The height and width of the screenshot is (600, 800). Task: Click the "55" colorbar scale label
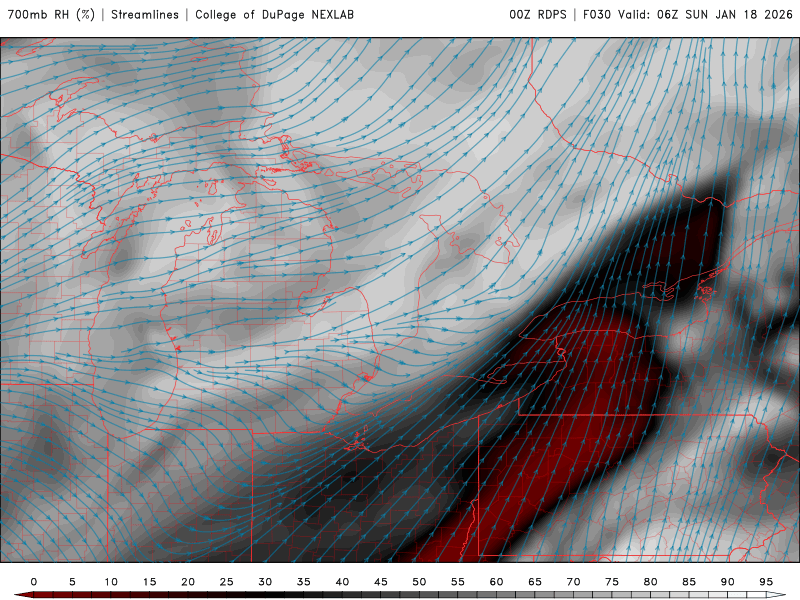click(458, 582)
